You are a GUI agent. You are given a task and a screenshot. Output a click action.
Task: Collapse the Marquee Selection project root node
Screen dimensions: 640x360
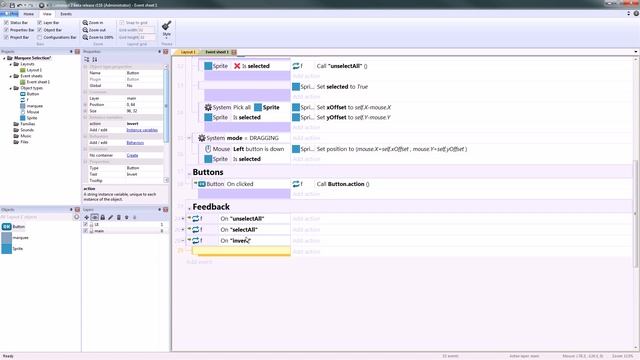4,58
